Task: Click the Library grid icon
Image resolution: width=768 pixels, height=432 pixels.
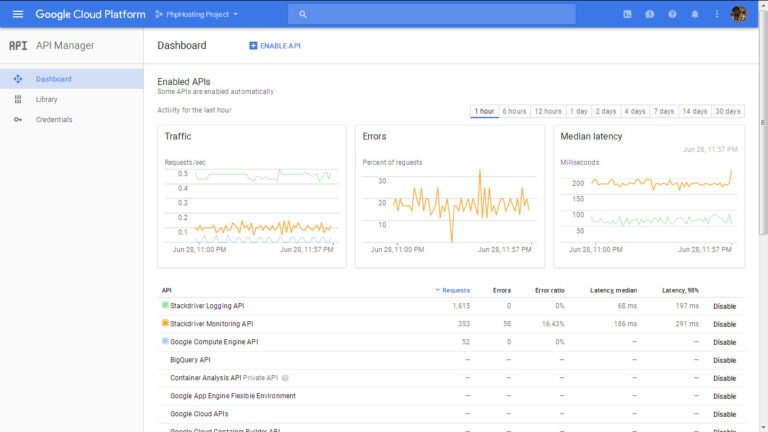Action: click(x=18, y=99)
